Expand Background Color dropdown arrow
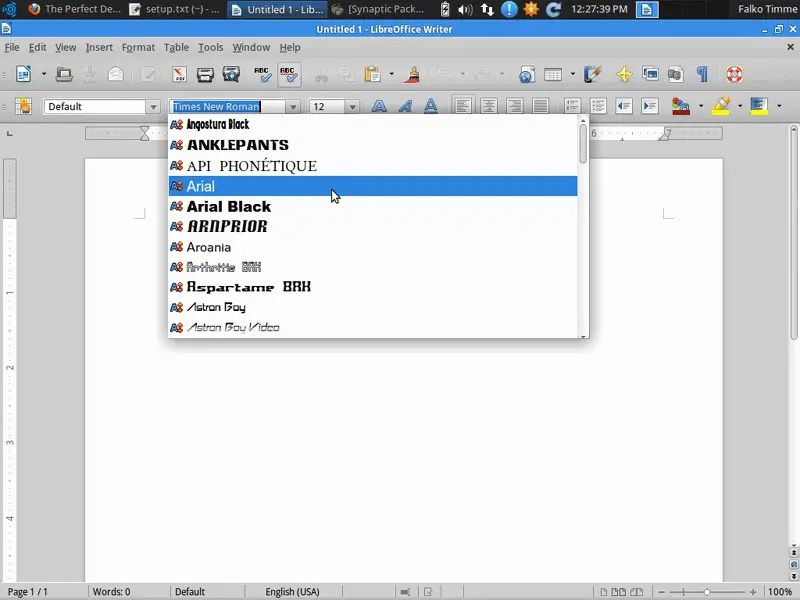Viewport: 800px width, 600px height. (x=779, y=106)
